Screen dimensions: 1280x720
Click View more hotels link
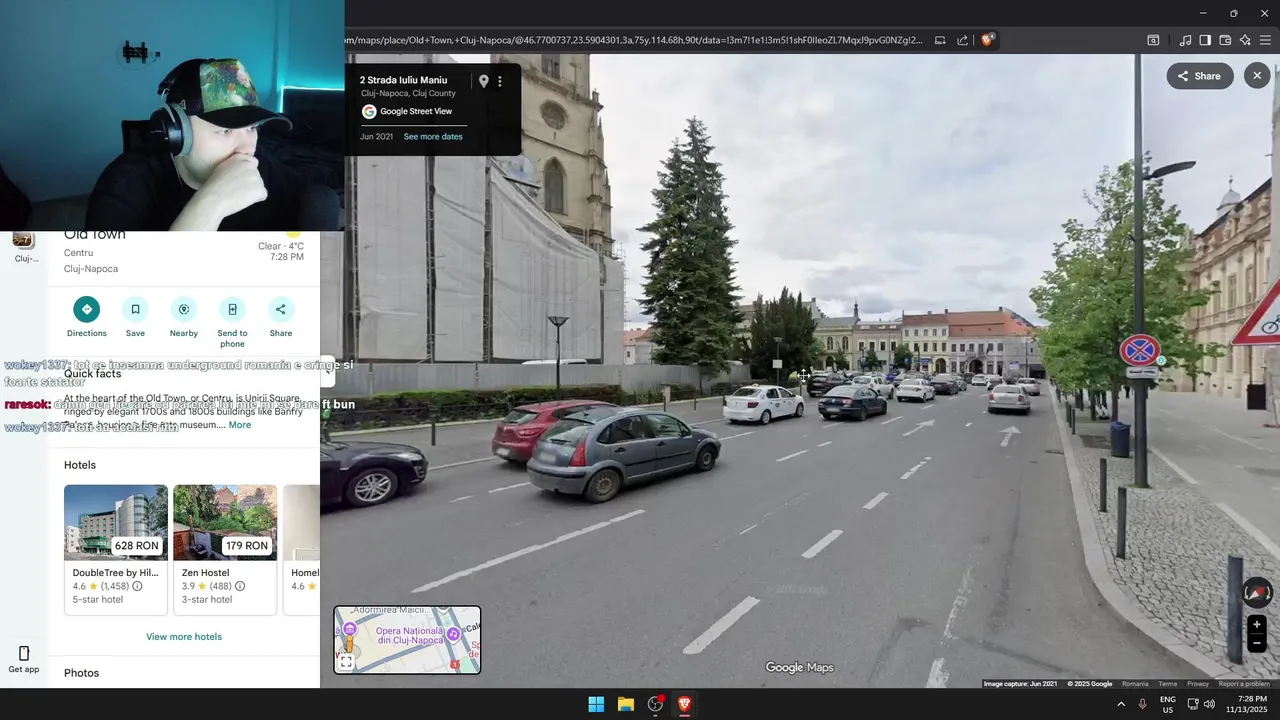pyautogui.click(x=184, y=637)
